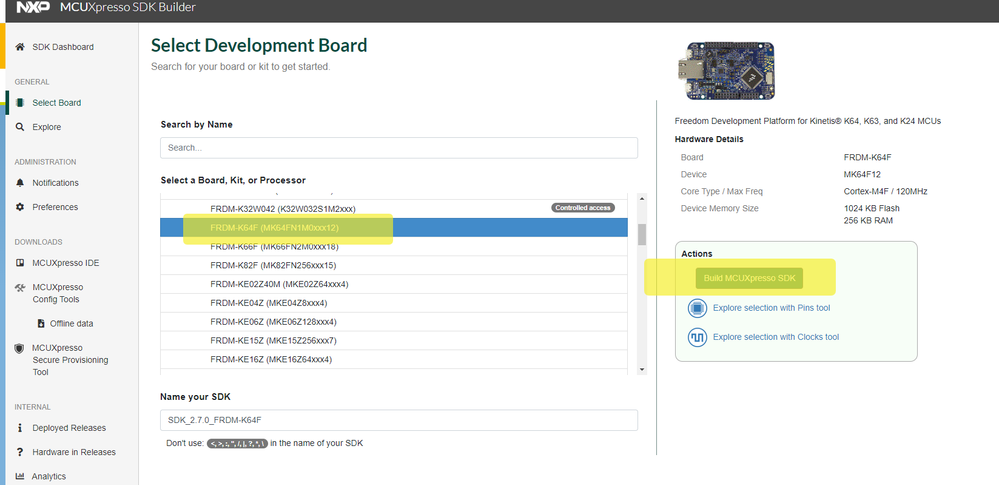Open the SDK Dashboard home icon
The width and height of the screenshot is (999, 485).
(20, 47)
